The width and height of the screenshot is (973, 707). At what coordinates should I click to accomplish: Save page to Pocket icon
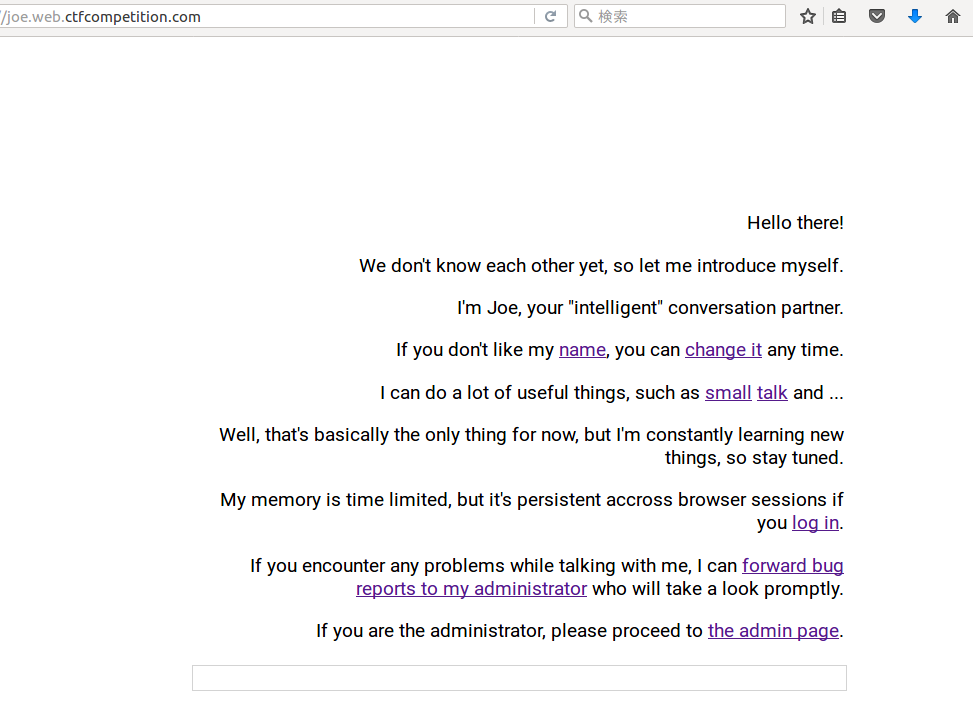pyautogui.click(x=877, y=16)
